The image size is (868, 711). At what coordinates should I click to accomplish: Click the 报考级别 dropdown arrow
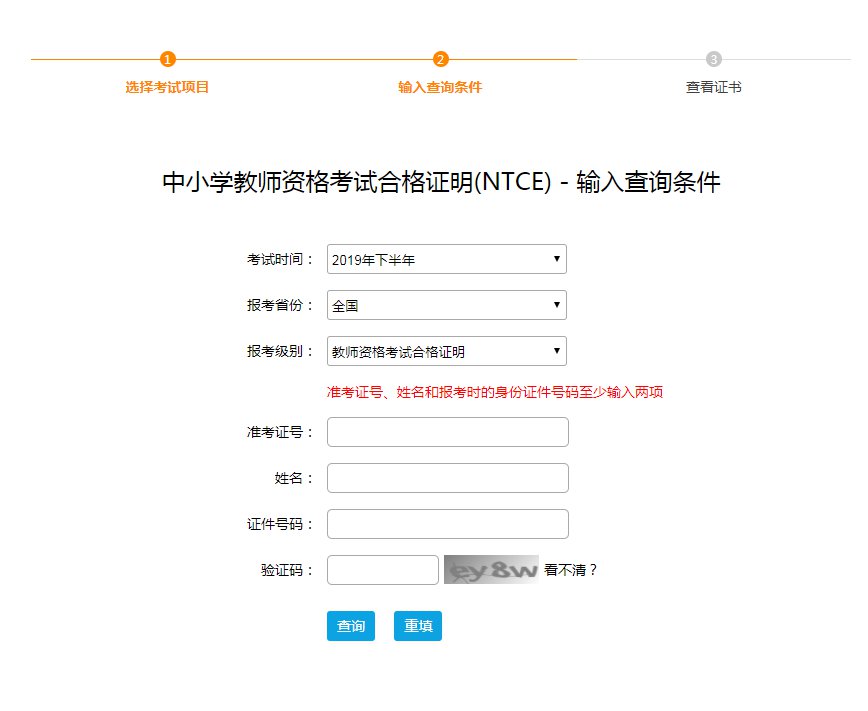(556, 352)
